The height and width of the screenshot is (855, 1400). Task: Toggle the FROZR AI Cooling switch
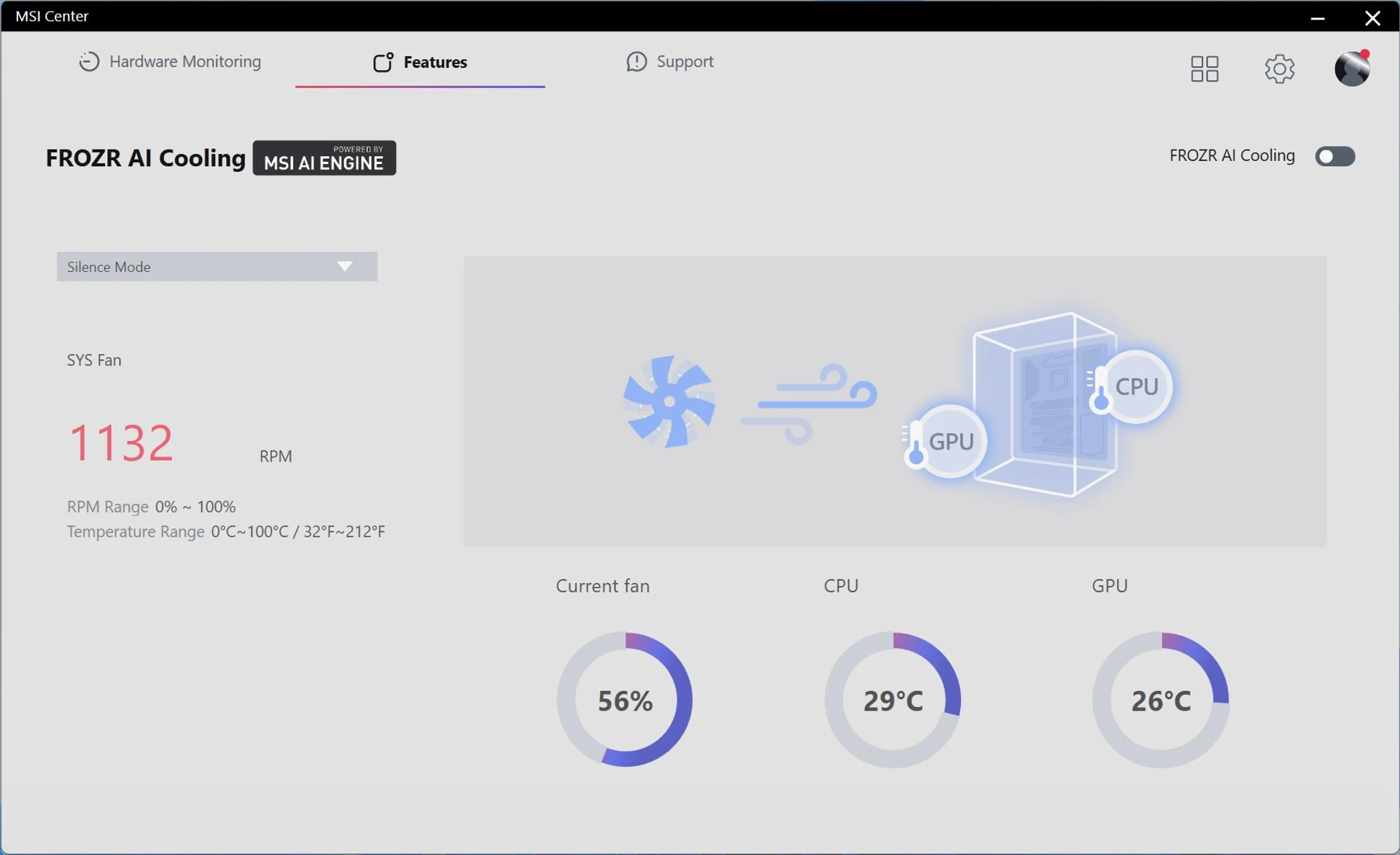click(1334, 156)
